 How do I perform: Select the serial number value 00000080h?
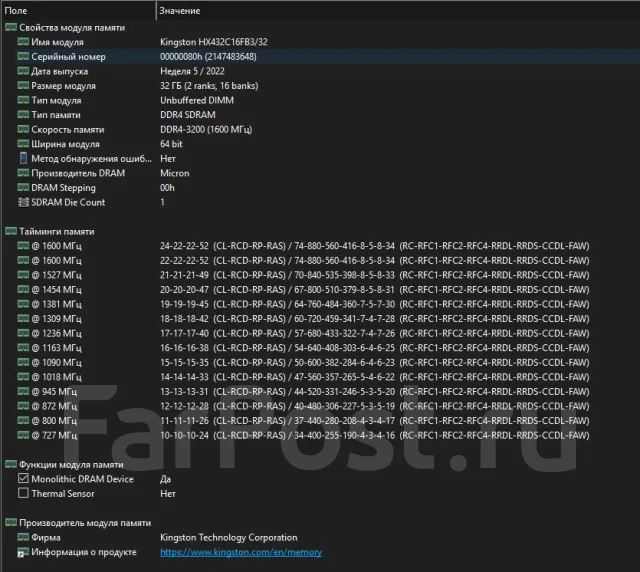tap(208, 57)
